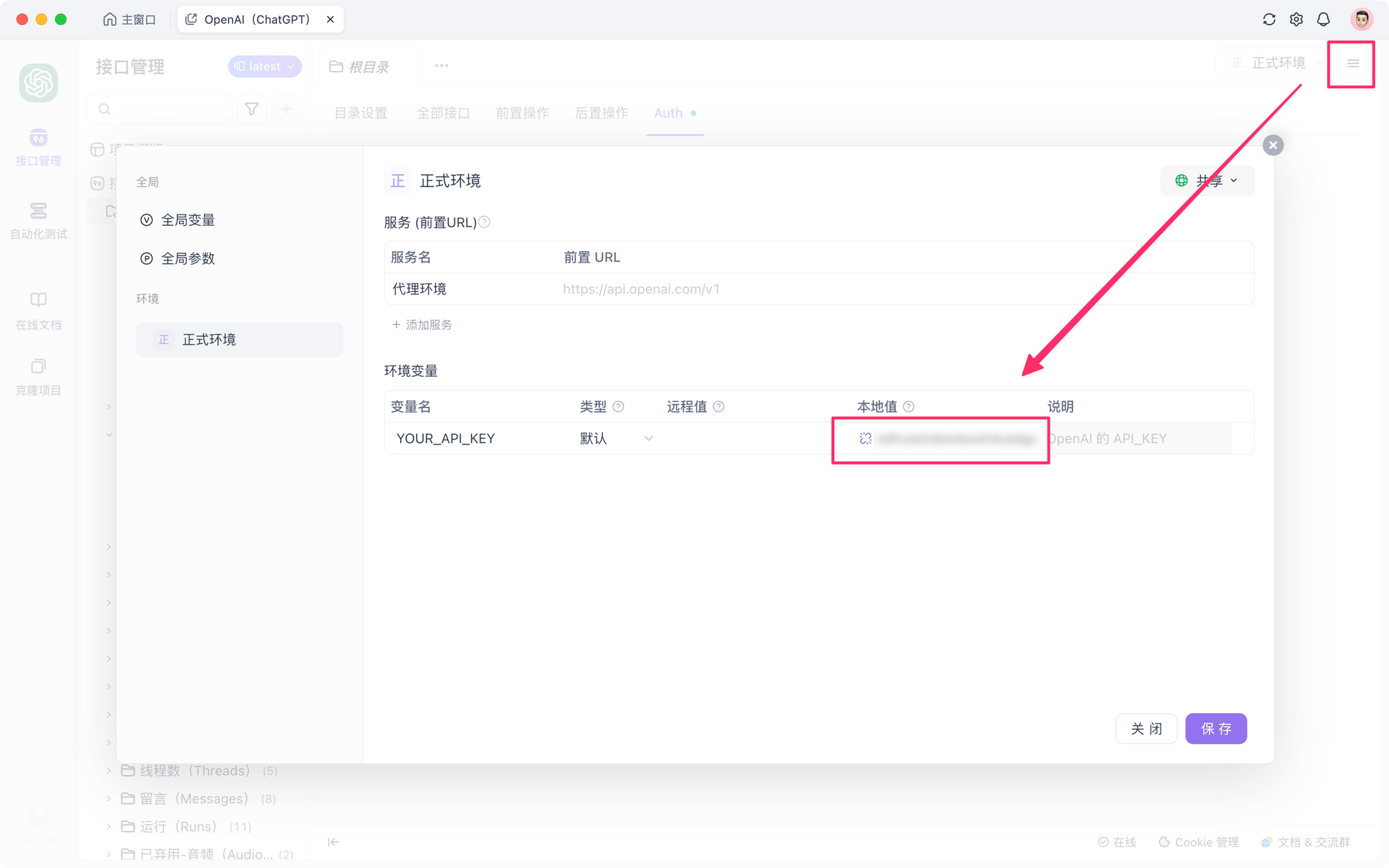Open the notifications bell
The image size is (1389, 868).
1323,19
